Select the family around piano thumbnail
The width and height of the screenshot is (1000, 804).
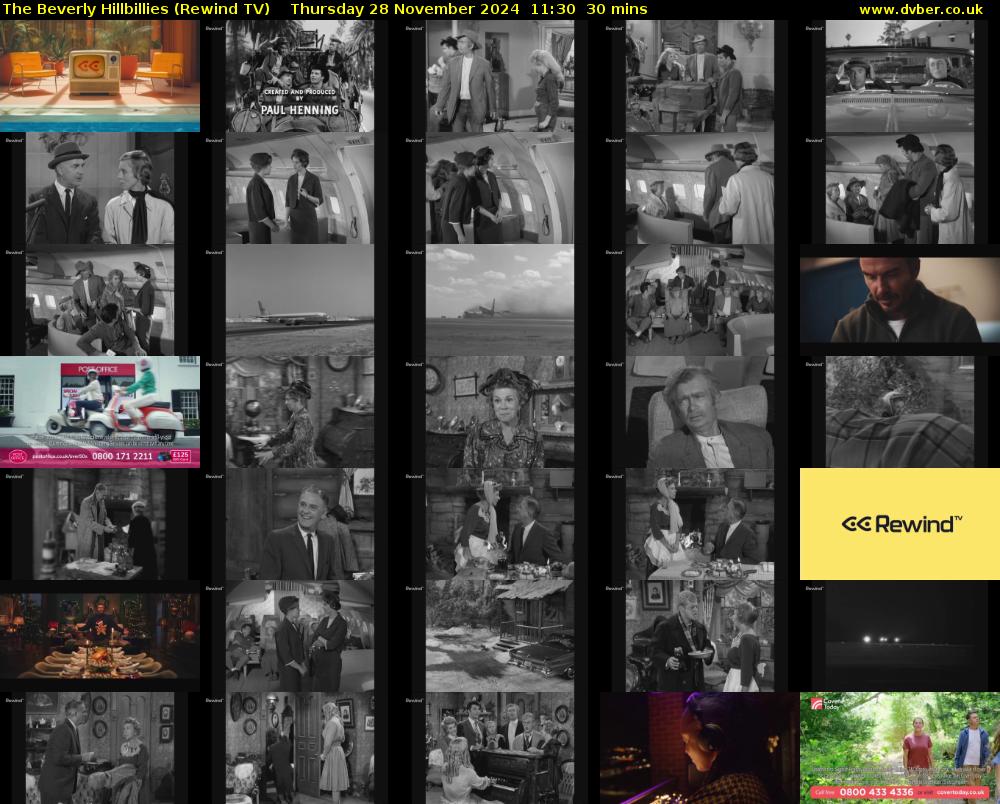tap(500, 748)
